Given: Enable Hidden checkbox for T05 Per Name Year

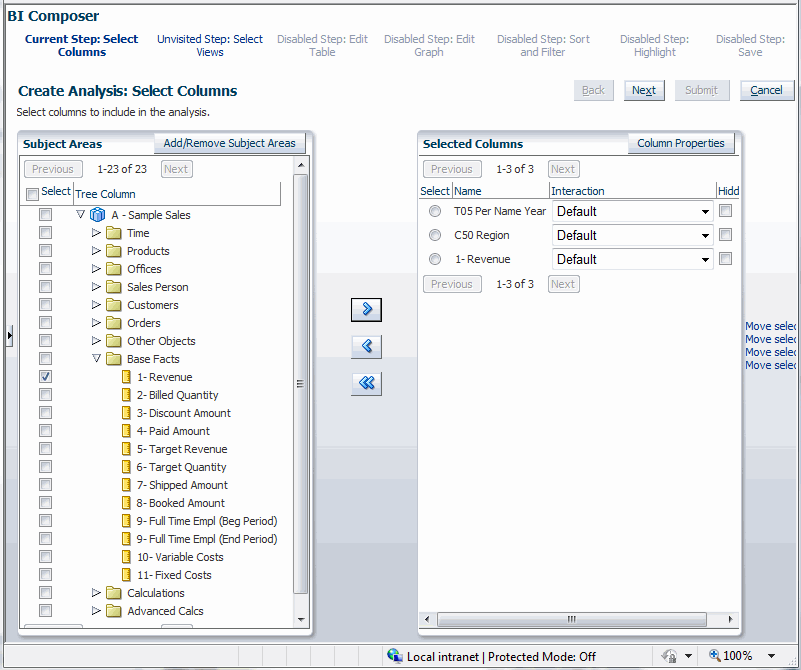Looking at the screenshot, I should click(725, 211).
